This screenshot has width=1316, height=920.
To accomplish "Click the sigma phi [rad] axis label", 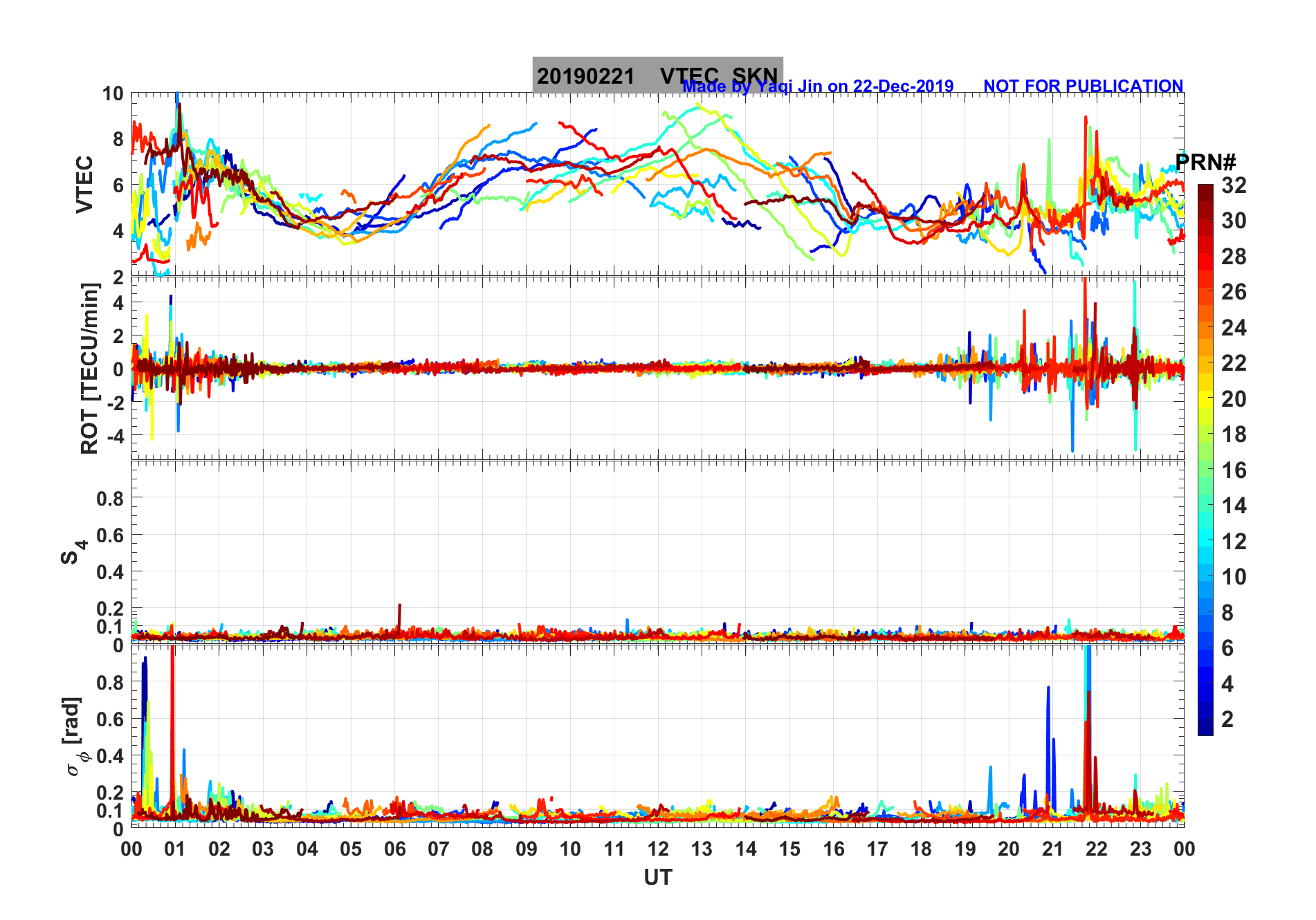I will [x=75, y=737].
